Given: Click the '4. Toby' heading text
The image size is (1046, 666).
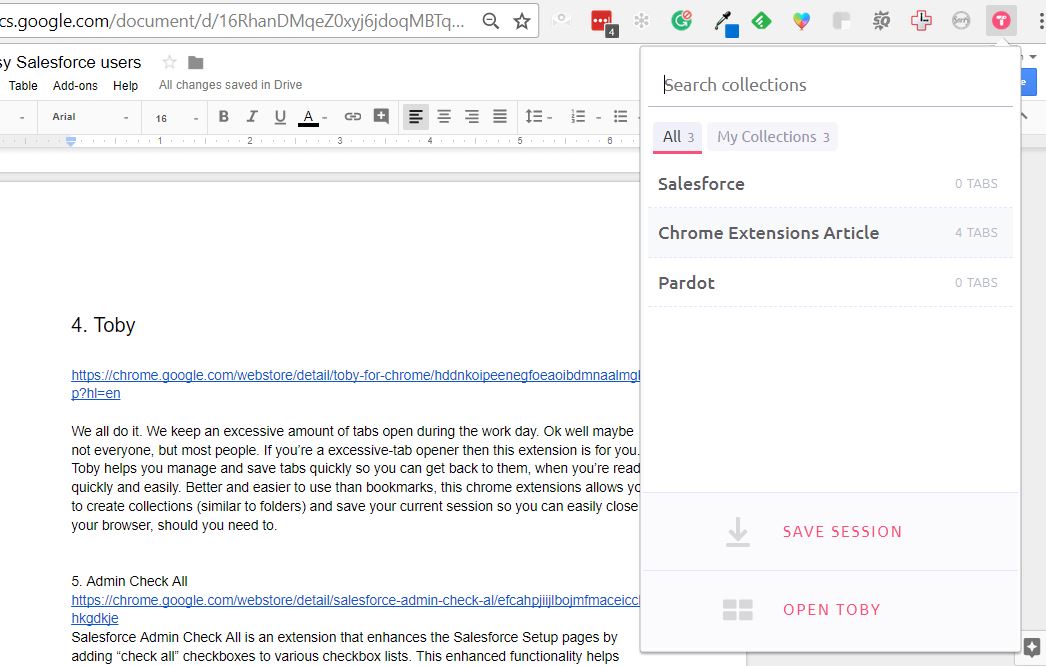Looking at the screenshot, I should click(x=103, y=325).
